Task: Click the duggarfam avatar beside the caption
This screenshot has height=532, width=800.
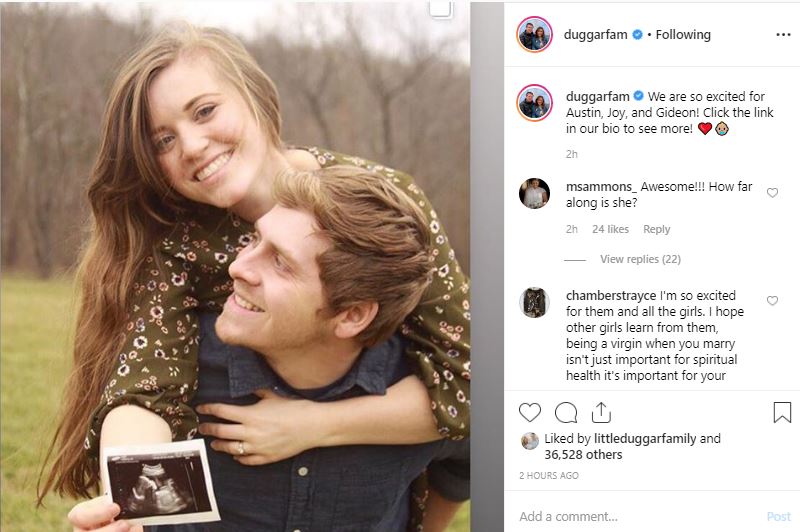Action: pos(534,104)
